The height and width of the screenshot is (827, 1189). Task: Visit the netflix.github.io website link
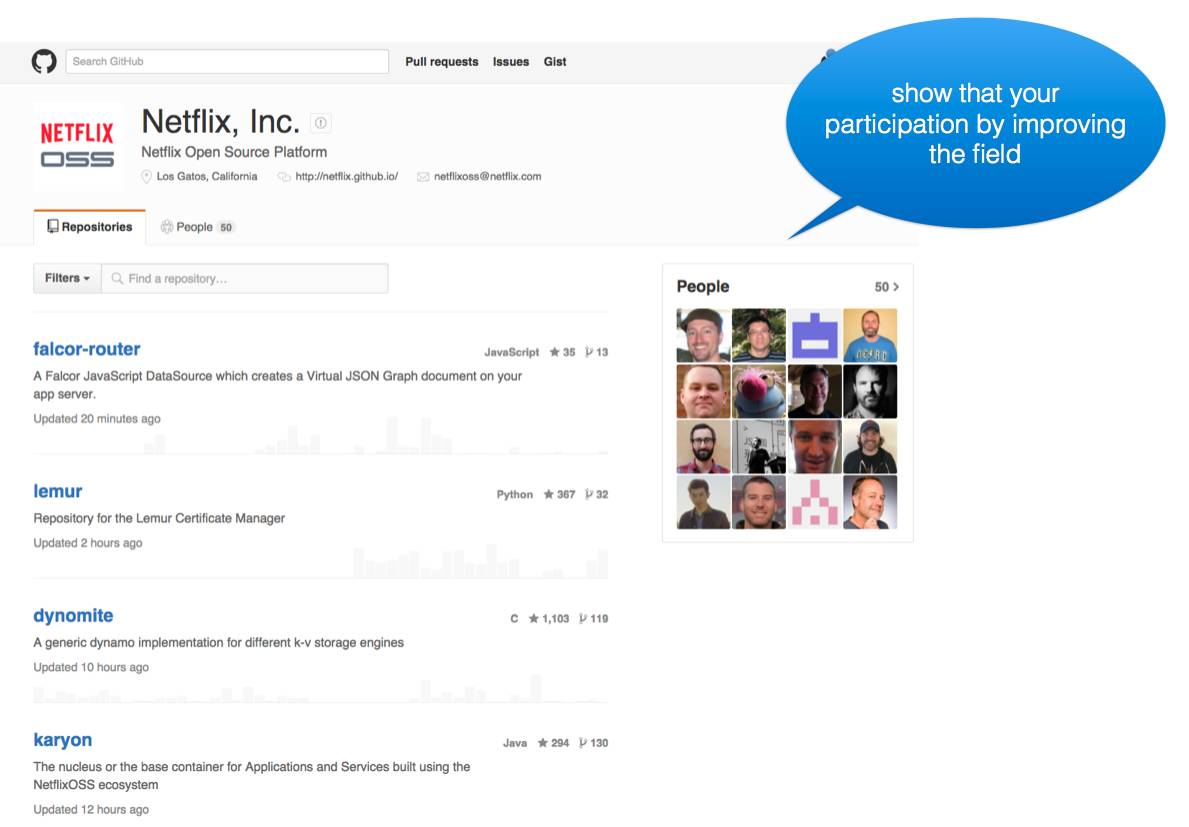(x=346, y=176)
